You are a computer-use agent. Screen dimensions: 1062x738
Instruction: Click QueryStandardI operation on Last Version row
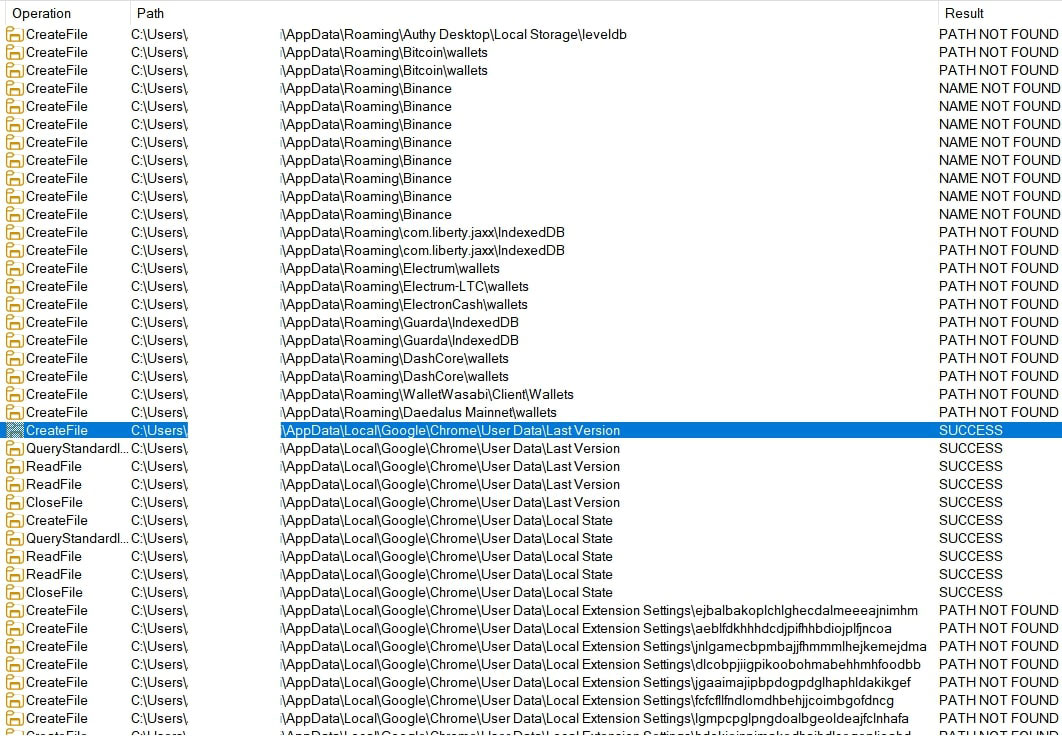pos(77,448)
